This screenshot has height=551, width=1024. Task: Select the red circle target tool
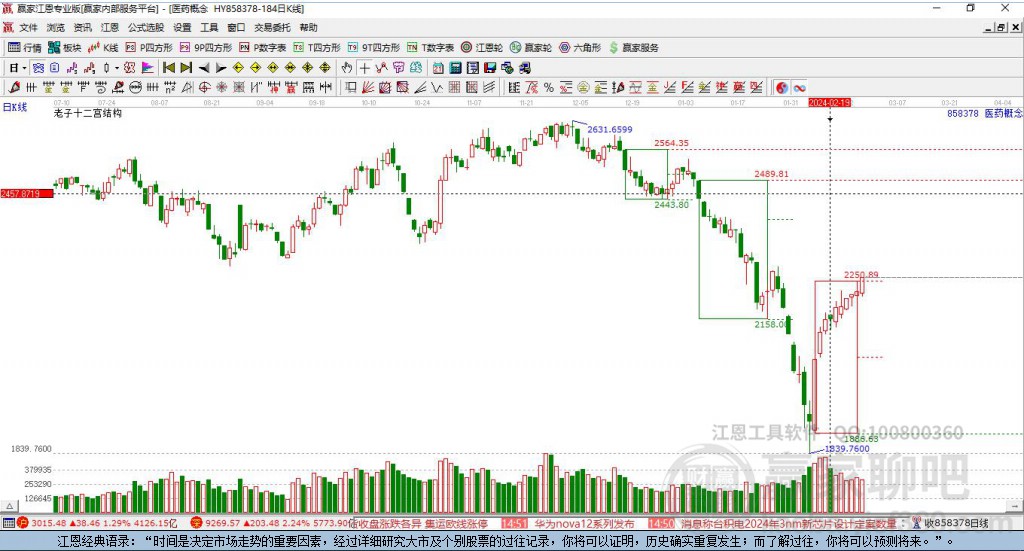tap(204, 87)
